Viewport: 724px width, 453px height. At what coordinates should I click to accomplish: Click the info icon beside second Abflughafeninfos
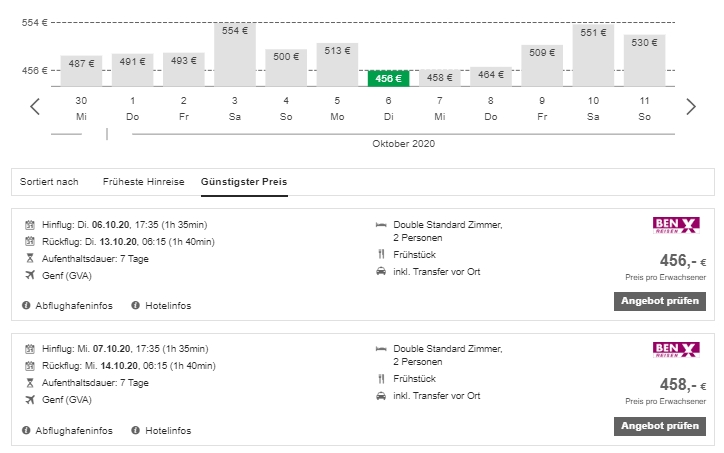pyautogui.click(x=26, y=430)
